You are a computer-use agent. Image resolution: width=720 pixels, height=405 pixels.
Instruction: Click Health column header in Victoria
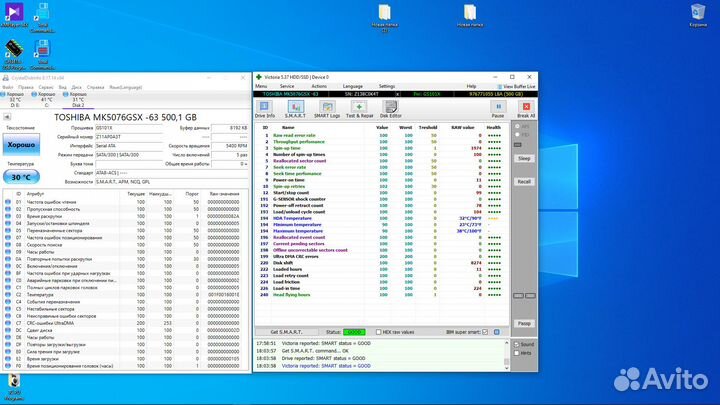(x=494, y=128)
